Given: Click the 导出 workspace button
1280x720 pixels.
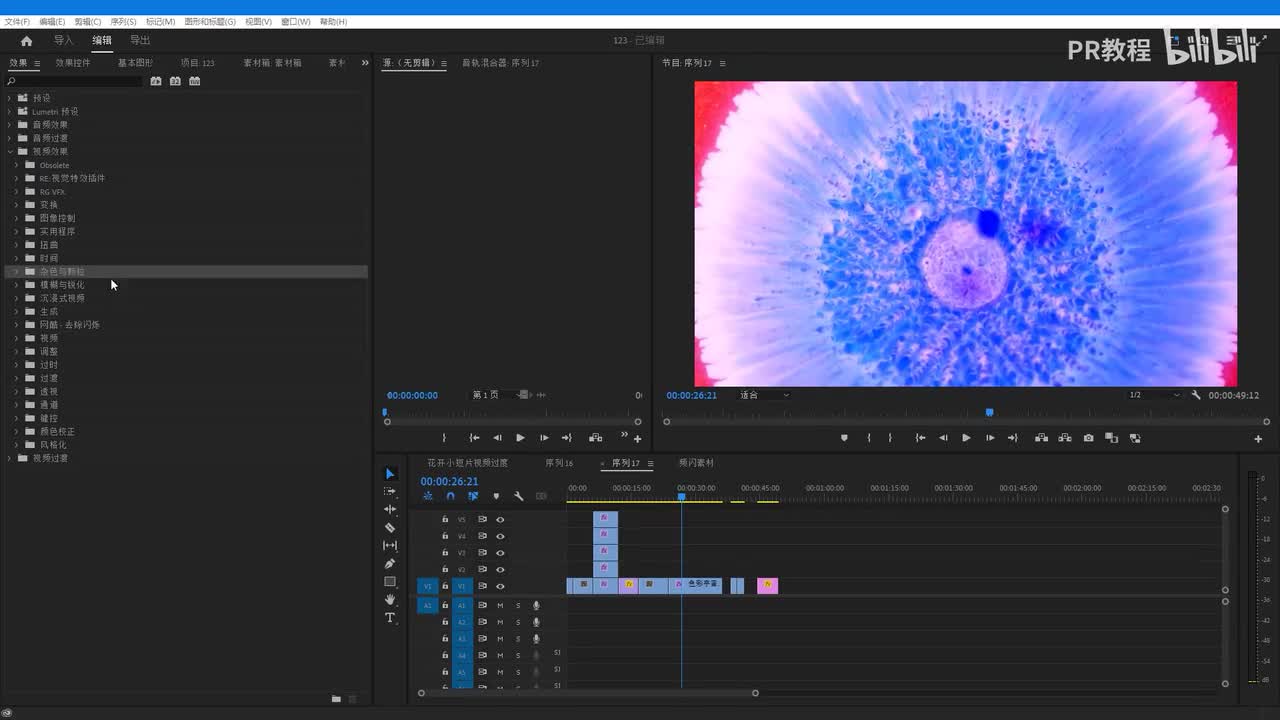Looking at the screenshot, I should (140, 41).
